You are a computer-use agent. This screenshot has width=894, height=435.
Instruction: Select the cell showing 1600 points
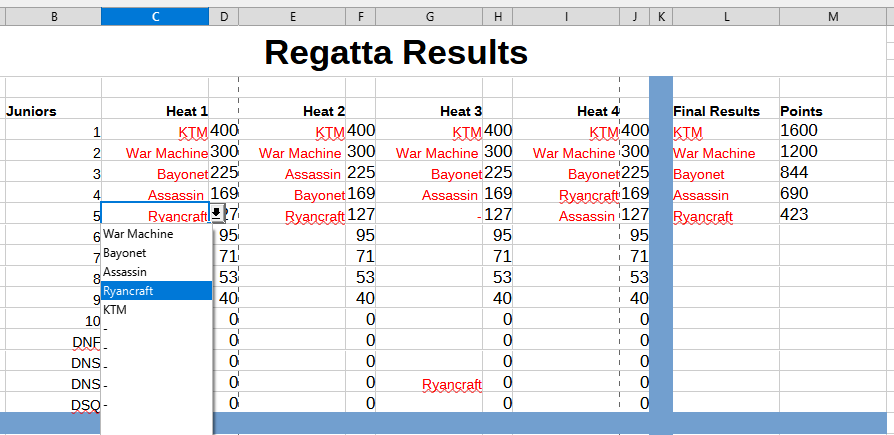pos(800,130)
